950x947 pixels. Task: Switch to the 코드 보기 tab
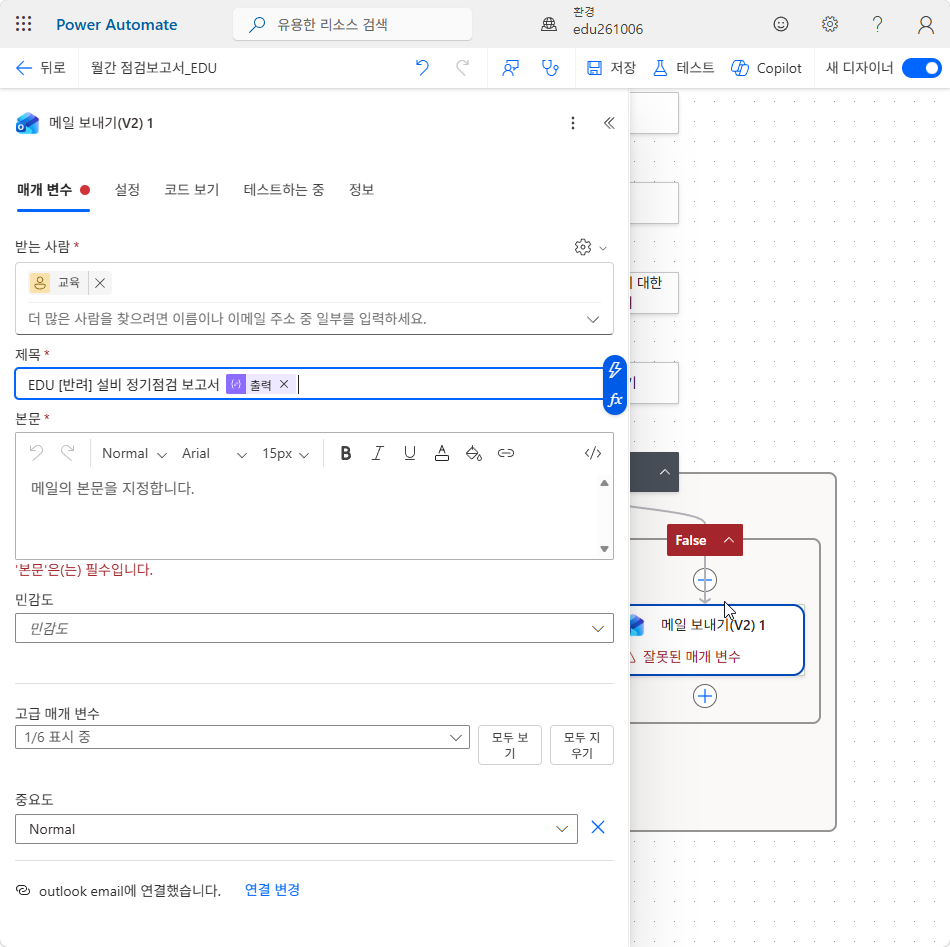click(191, 190)
